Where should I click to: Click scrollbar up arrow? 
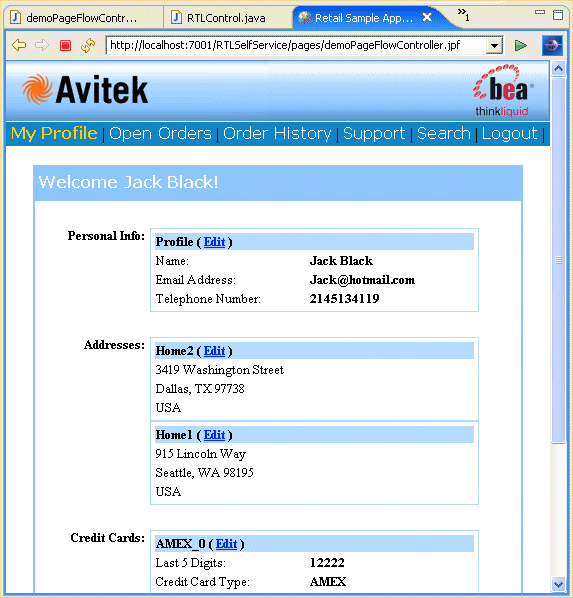coord(559,69)
